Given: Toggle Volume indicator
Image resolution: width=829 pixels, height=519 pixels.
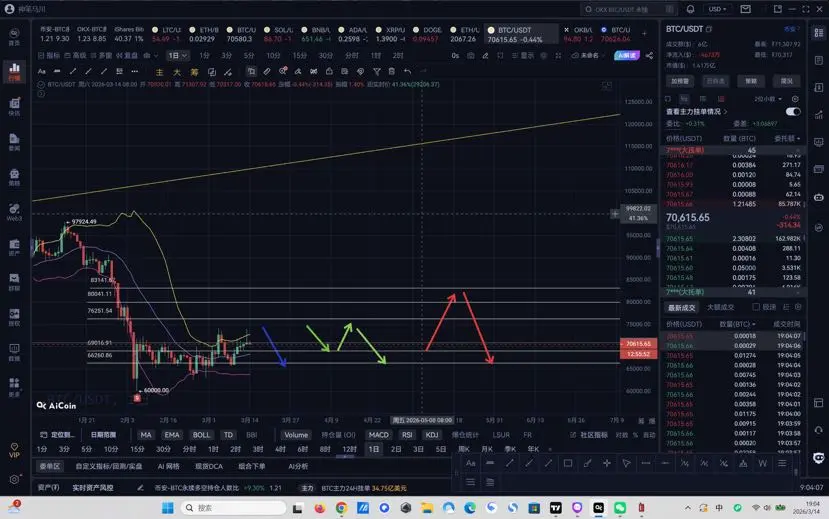Looking at the screenshot, I should pos(296,435).
